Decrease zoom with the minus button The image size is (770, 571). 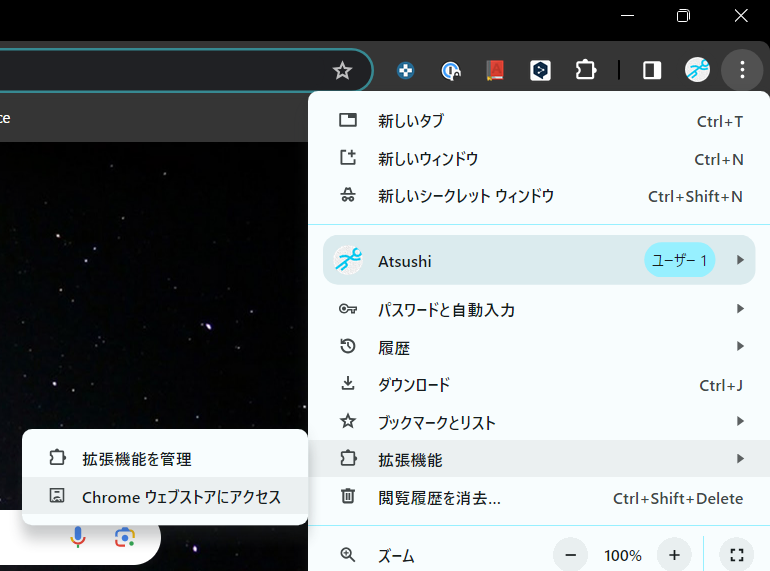click(571, 555)
